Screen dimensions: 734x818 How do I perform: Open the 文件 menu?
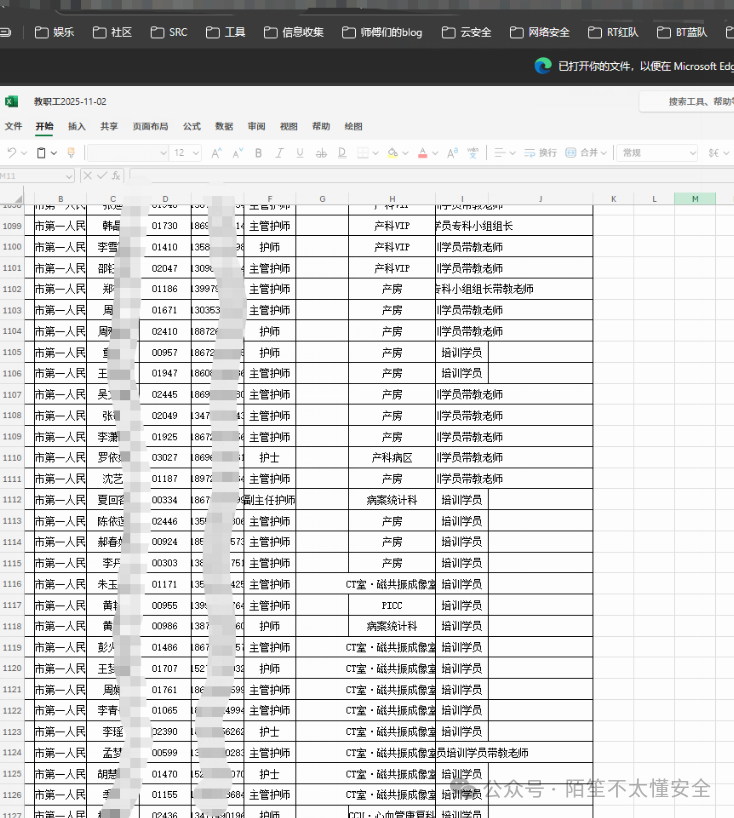[x=13, y=127]
